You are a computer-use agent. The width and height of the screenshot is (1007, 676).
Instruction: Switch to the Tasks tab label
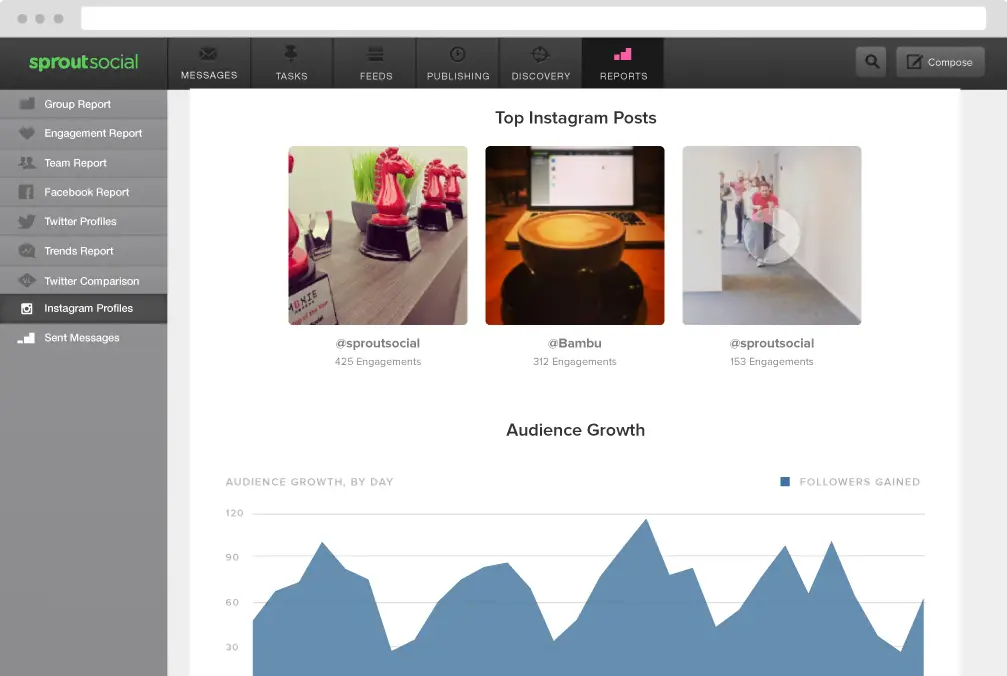292,76
